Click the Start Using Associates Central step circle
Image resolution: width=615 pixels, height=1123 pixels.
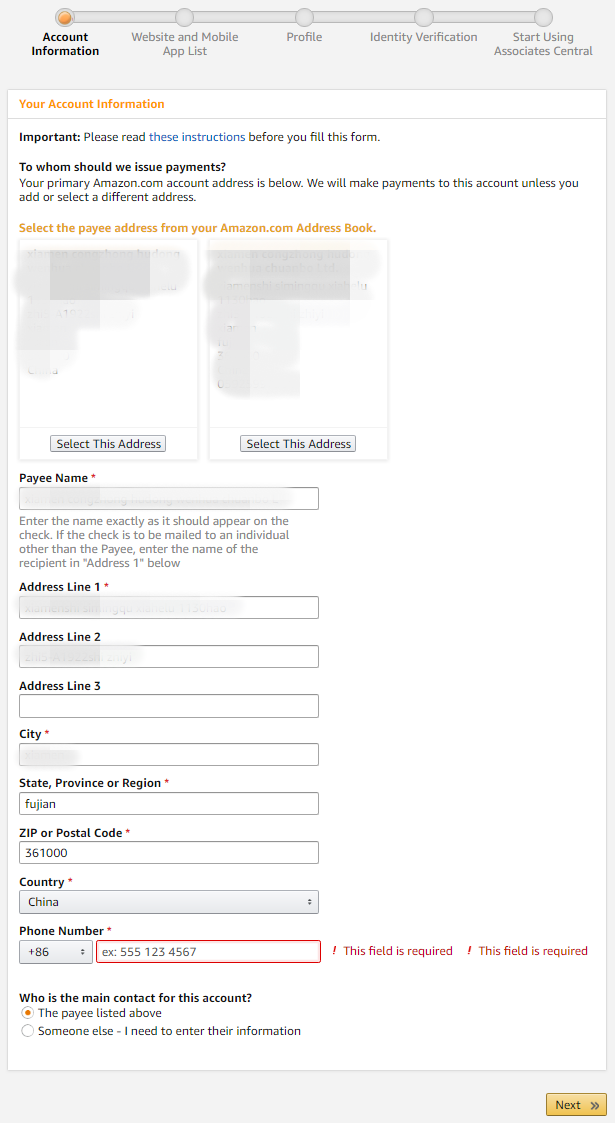pos(543,17)
